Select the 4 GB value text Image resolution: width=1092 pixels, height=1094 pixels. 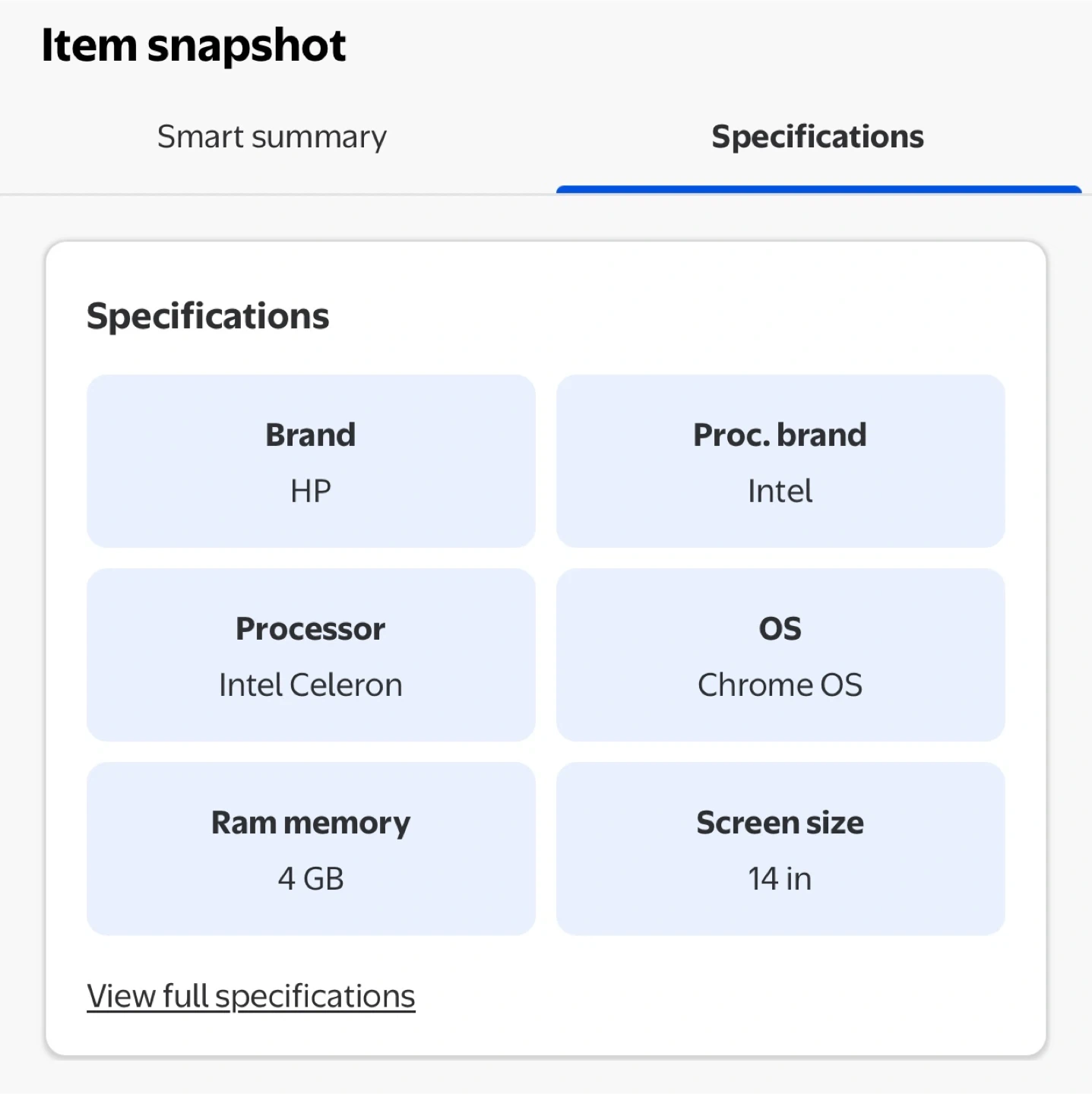tap(310, 879)
